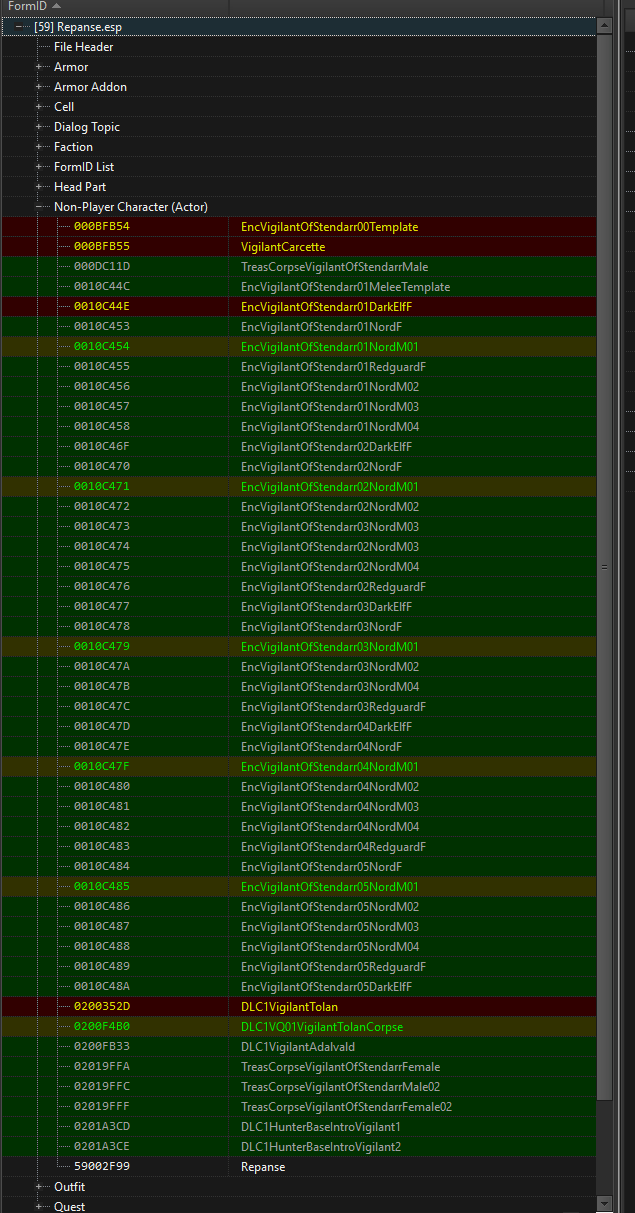Select EncVigilantOfStendarr02DarkElfF record
This screenshot has height=1213, width=635.
(299, 447)
